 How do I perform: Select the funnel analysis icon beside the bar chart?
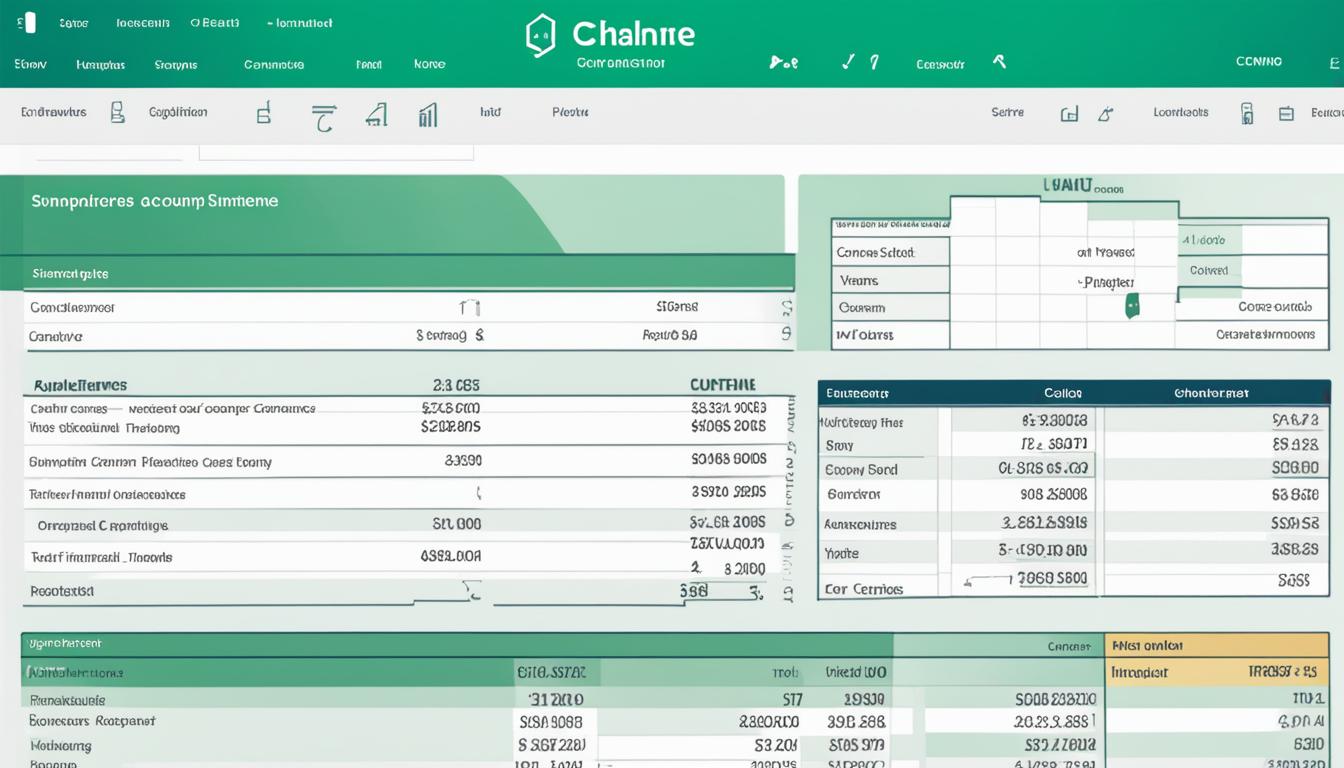[x=375, y=113]
